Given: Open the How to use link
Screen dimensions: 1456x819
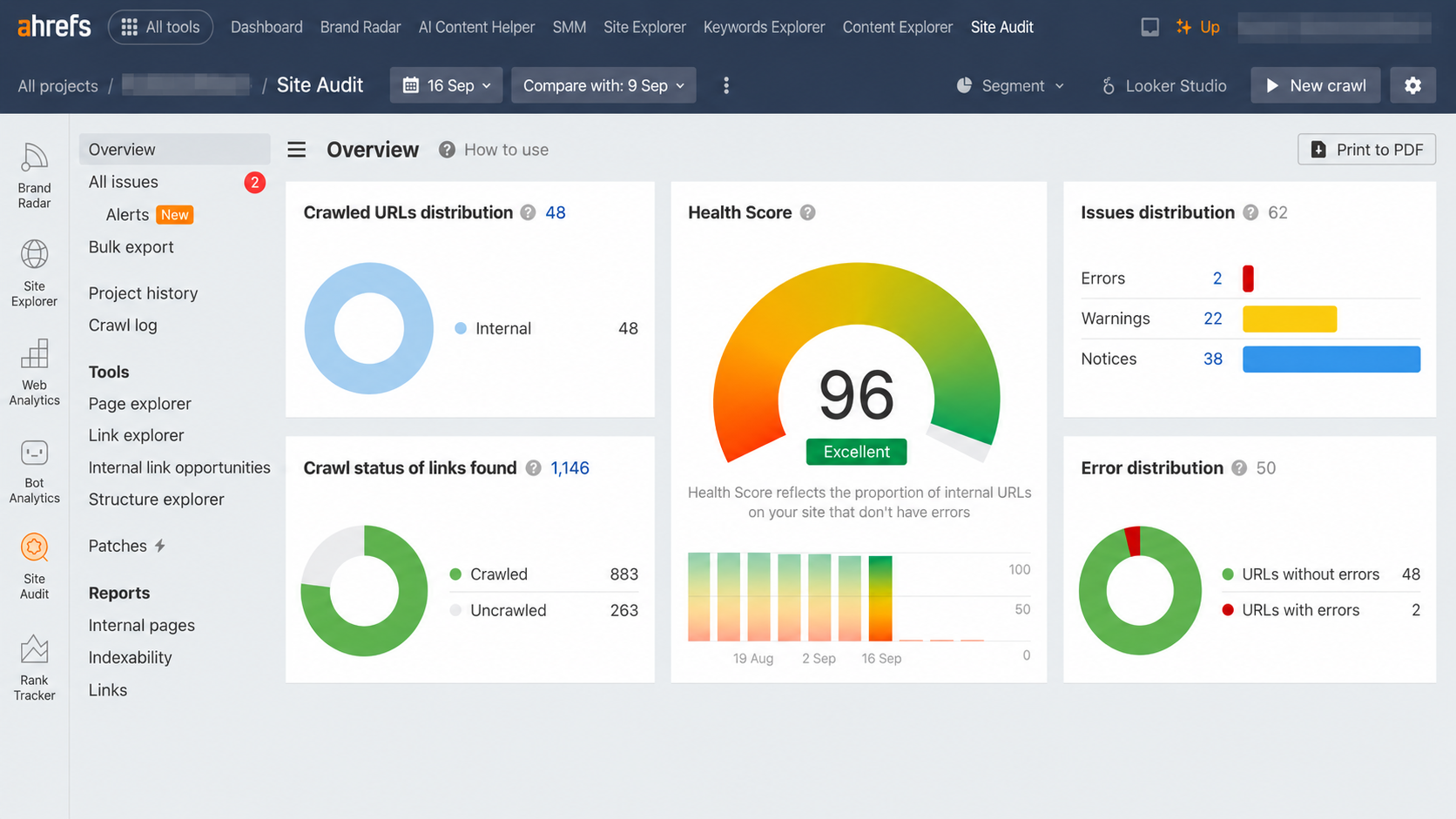Looking at the screenshot, I should coord(494,150).
